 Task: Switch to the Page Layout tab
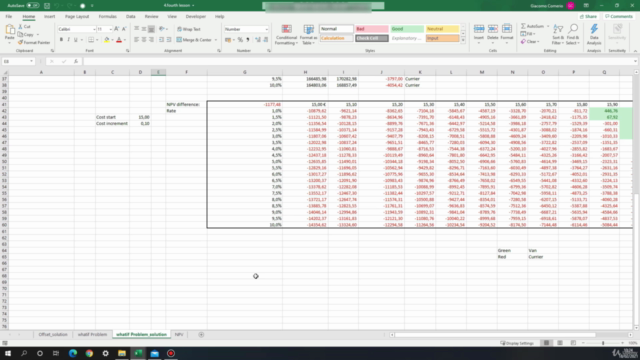[x=77, y=17]
